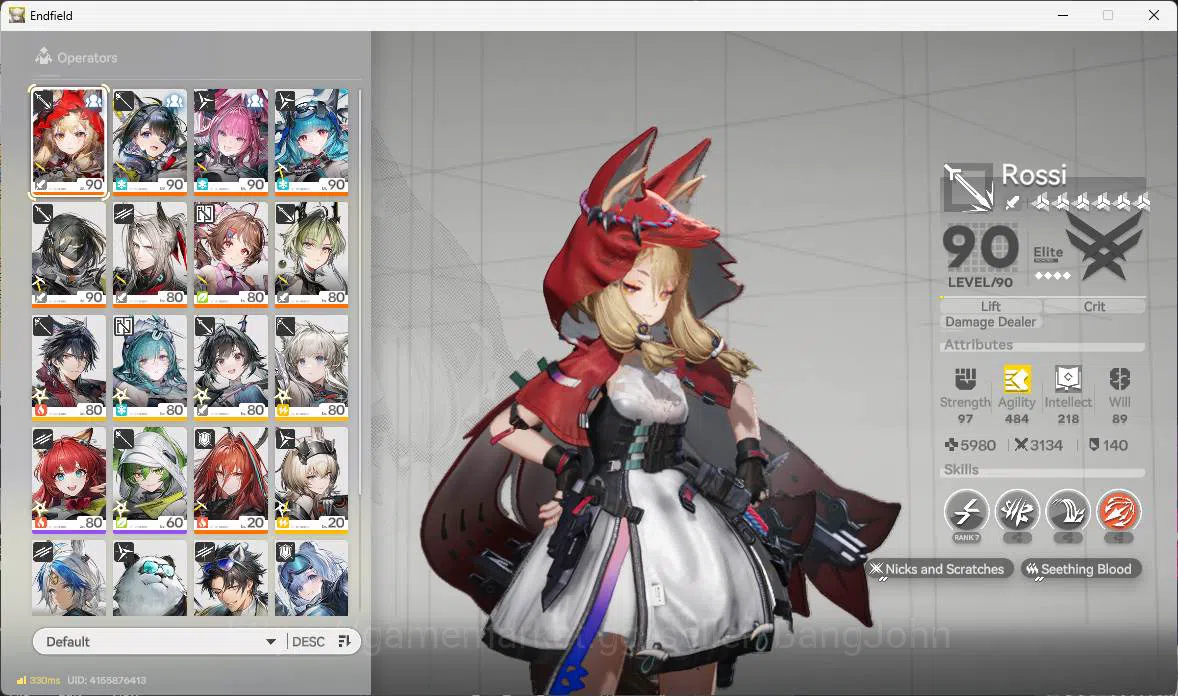The image size is (1178, 696).
Task: Select the blonde headgear operator level 20
Action: 312,480
